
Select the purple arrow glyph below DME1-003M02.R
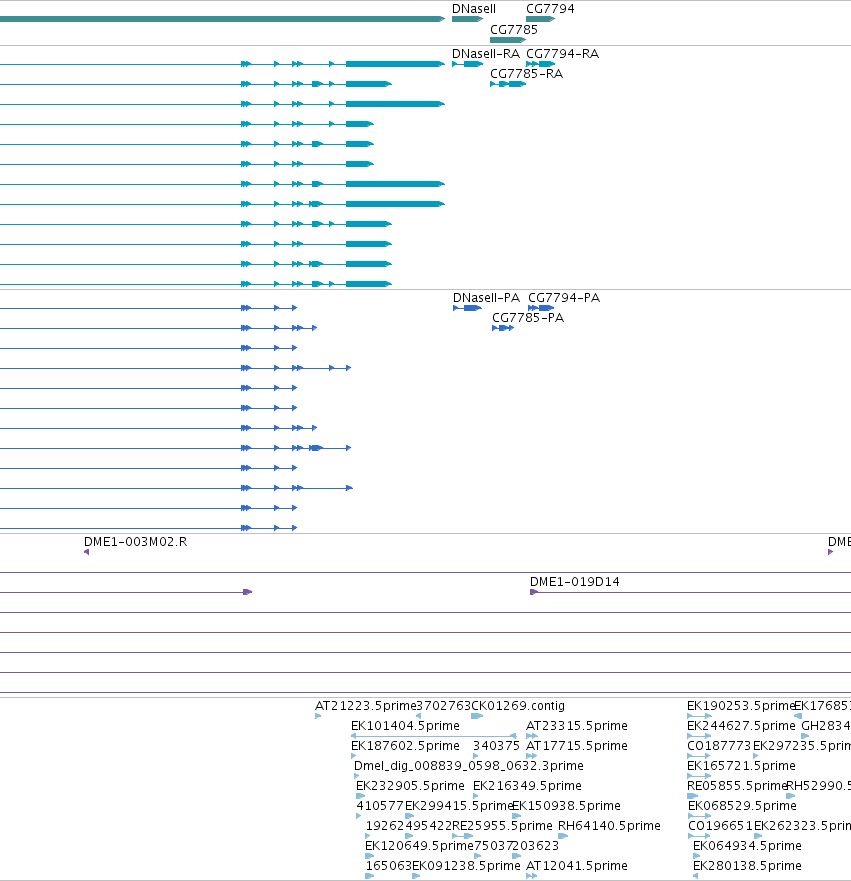point(87,552)
